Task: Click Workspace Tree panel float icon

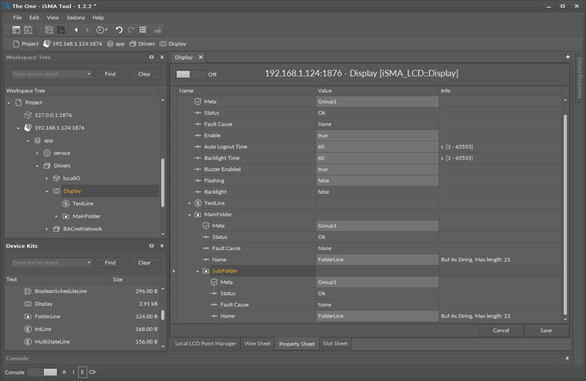Action: tap(151, 57)
